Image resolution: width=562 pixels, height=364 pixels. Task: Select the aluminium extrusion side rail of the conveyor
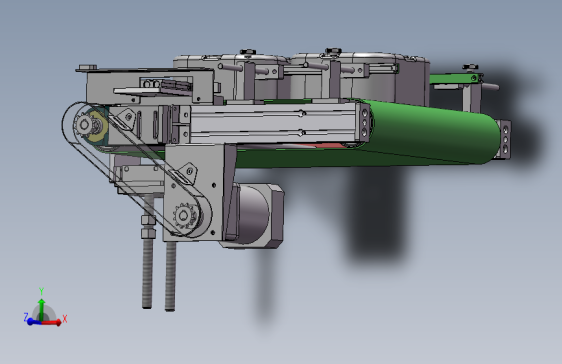point(272,123)
